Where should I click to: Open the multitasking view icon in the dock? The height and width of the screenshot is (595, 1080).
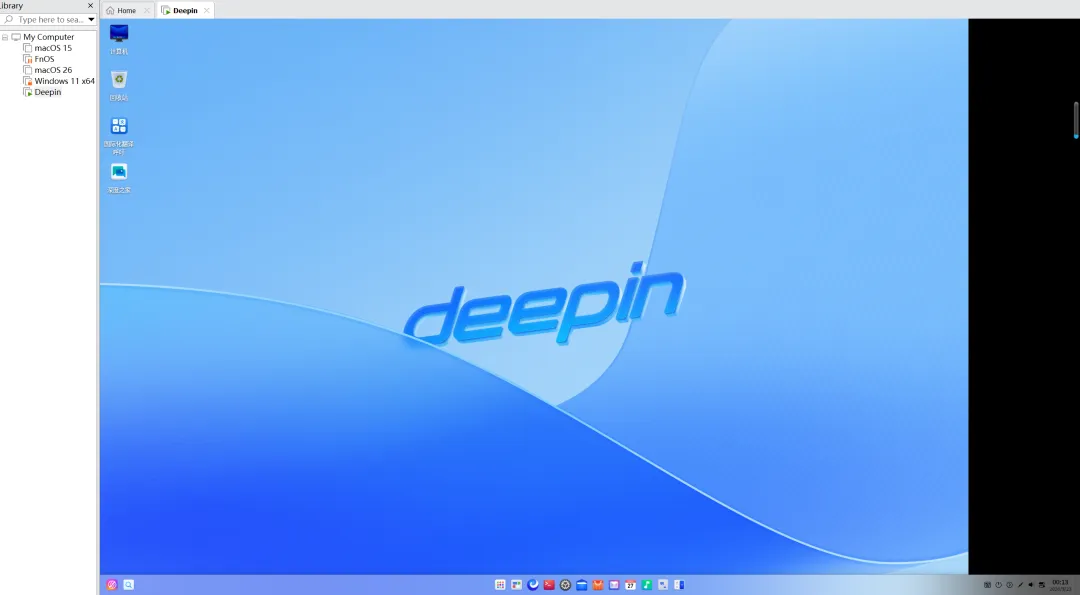click(x=516, y=585)
